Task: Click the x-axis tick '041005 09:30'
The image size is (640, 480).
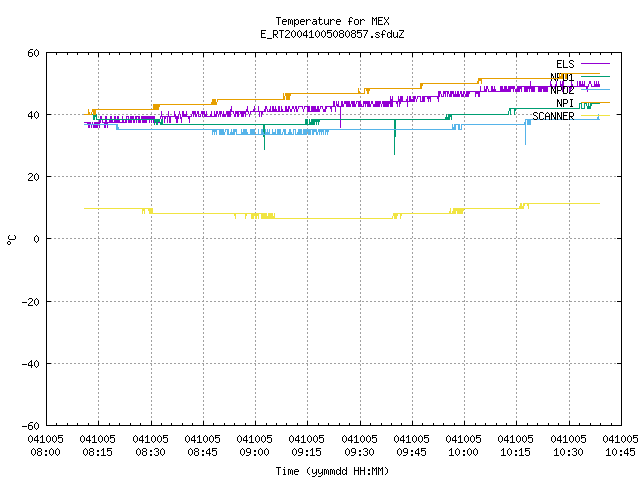Action: 359,446
